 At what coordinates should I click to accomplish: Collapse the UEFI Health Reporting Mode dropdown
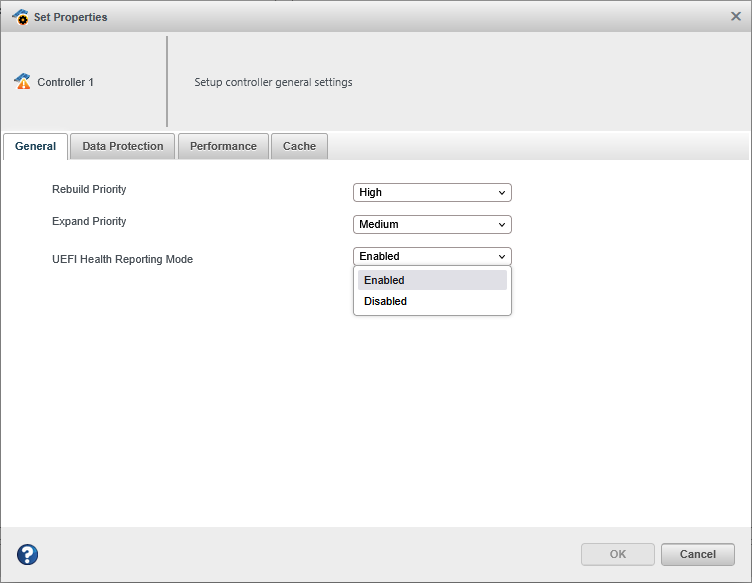click(x=432, y=256)
